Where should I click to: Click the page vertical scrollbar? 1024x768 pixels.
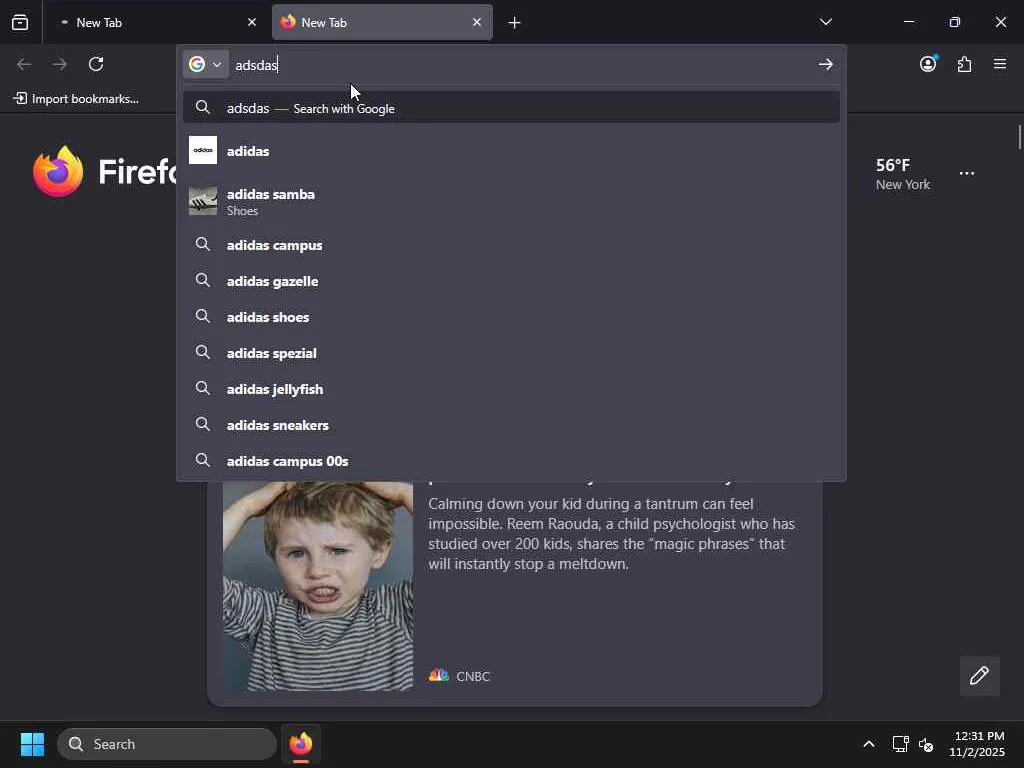coord(1019,137)
